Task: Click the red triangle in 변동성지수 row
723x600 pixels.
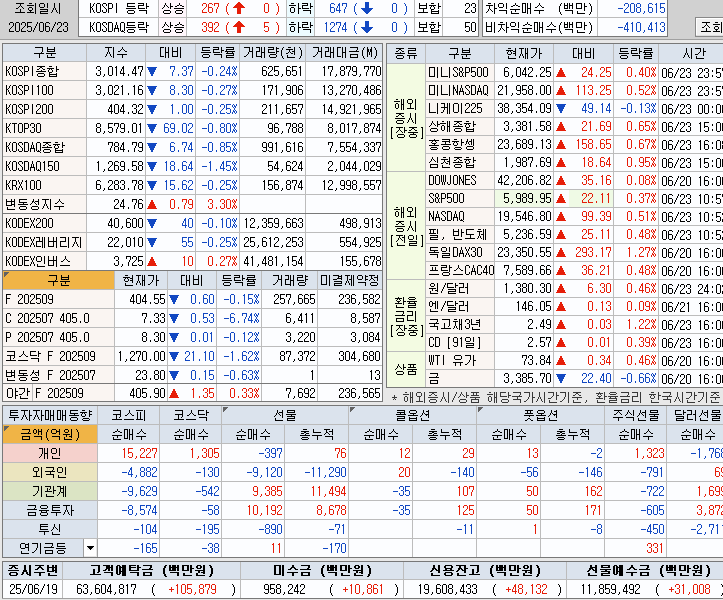Action: click(x=152, y=204)
